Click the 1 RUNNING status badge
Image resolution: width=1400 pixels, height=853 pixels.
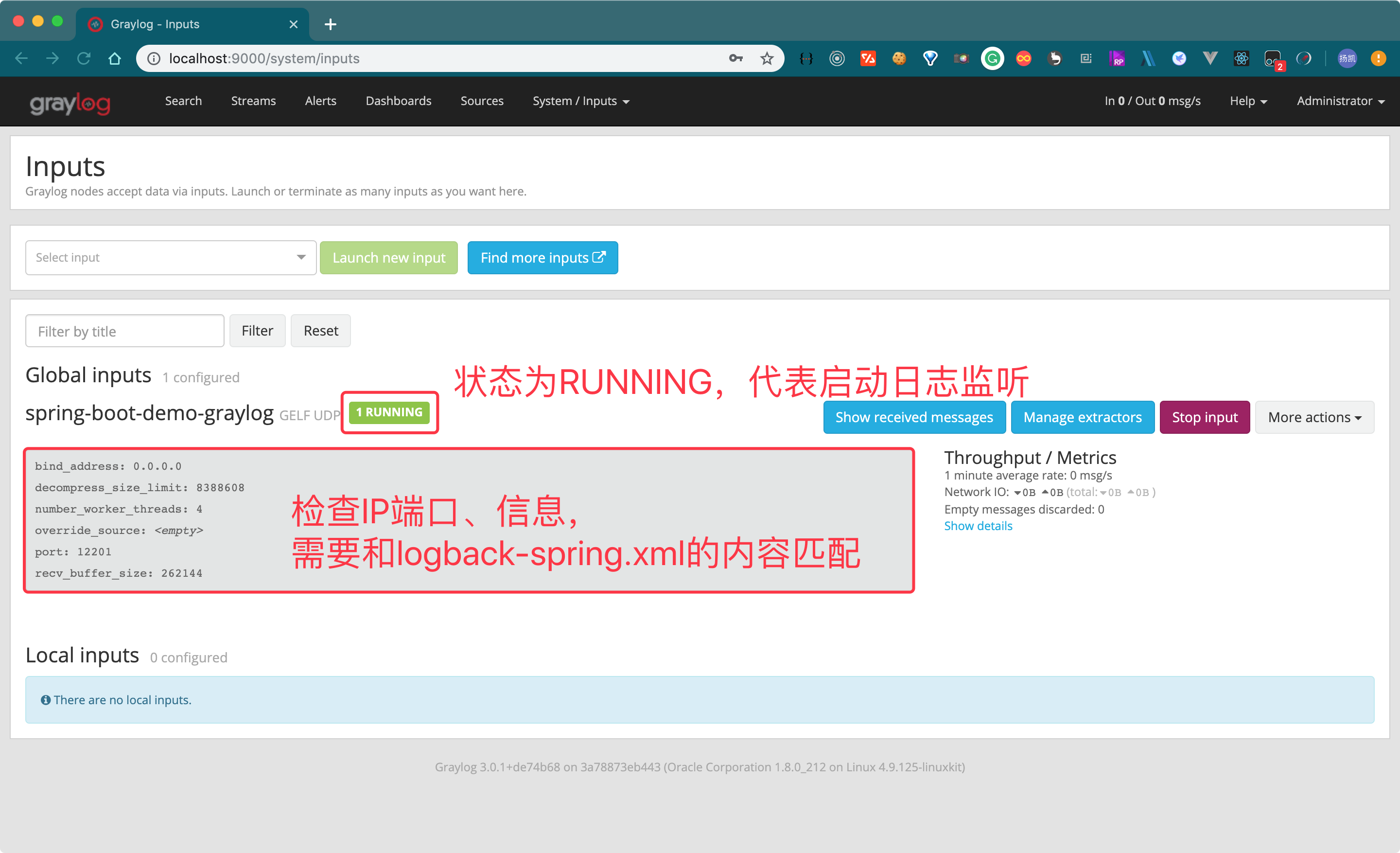coord(389,412)
